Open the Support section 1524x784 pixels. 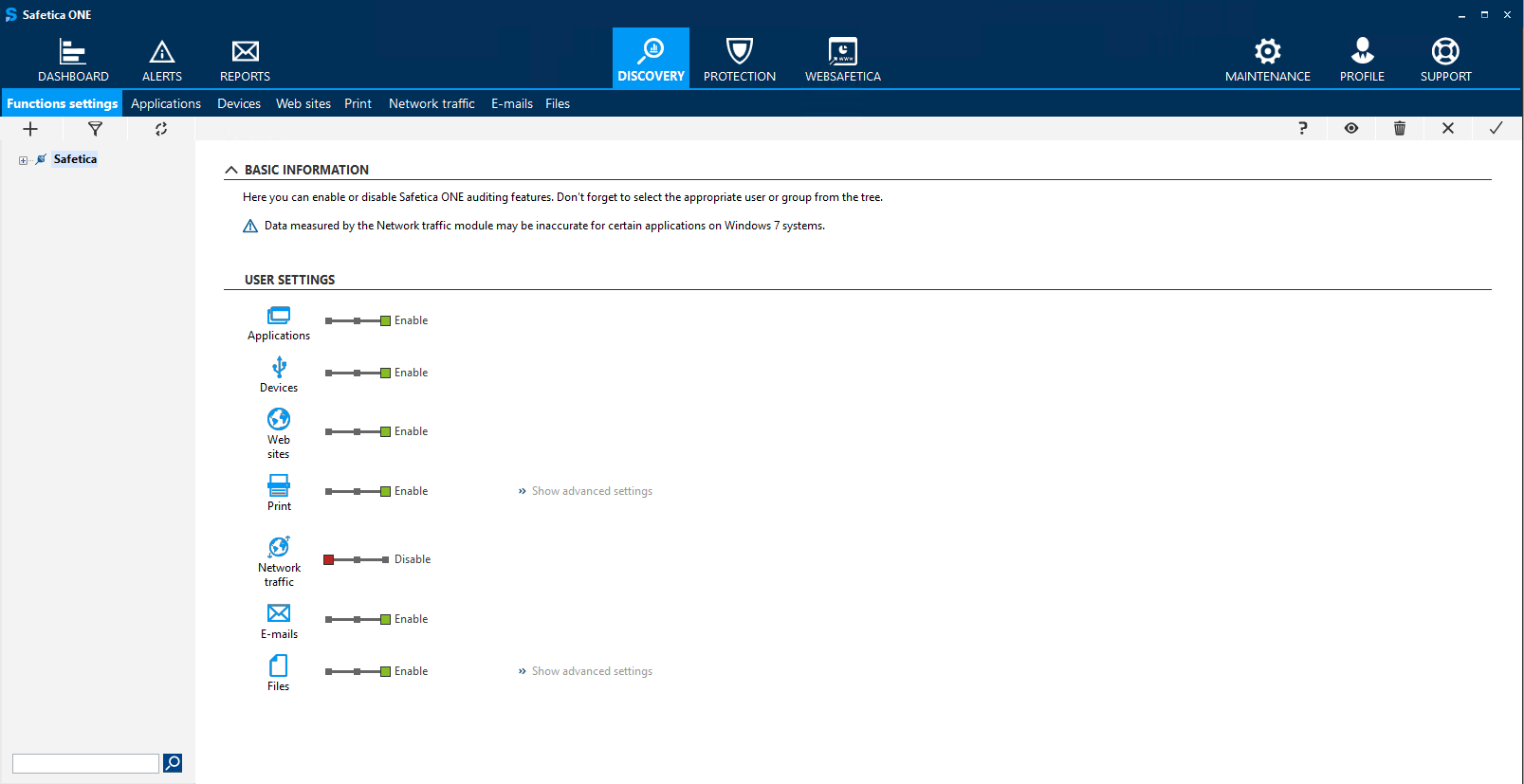tap(1445, 59)
